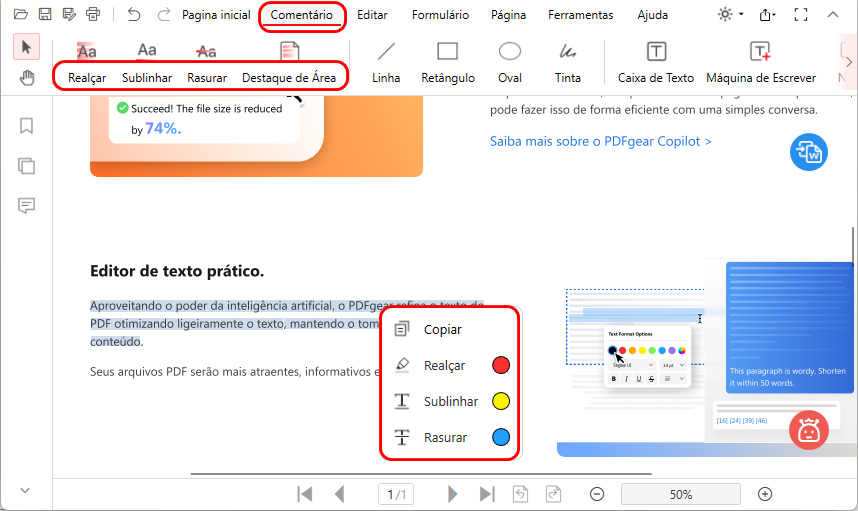
Task: Select the Tinta ink tool
Action: (567, 63)
